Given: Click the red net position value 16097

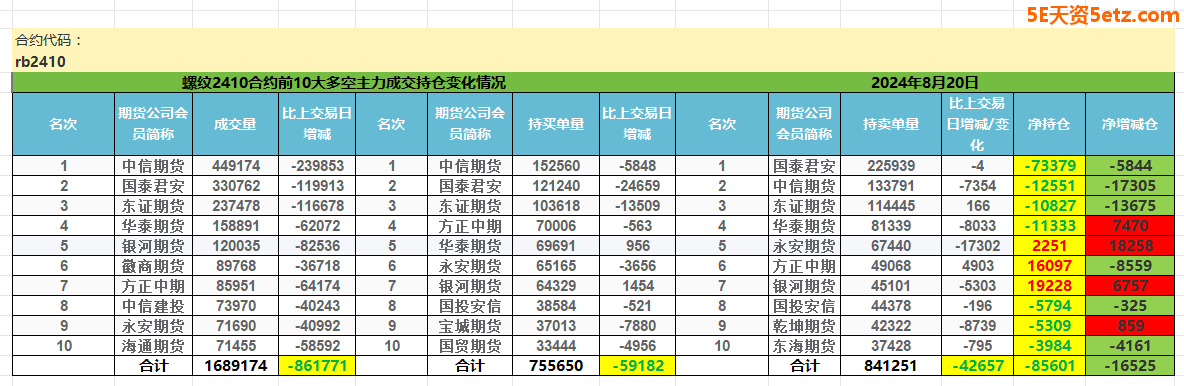Looking at the screenshot, I should (1049, 265).
